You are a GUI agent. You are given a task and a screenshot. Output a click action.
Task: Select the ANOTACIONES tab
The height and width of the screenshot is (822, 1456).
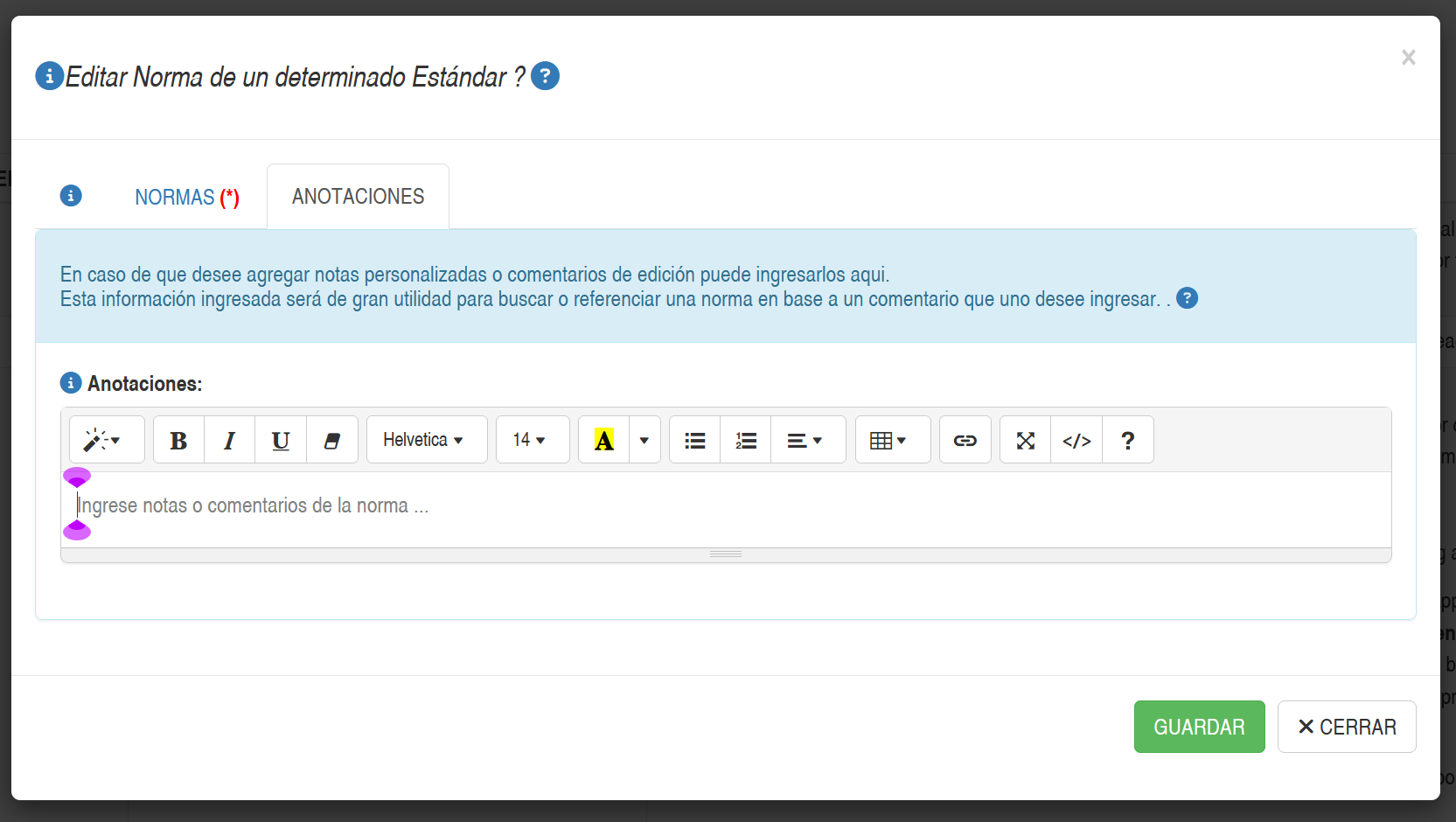tap(358, 197)
